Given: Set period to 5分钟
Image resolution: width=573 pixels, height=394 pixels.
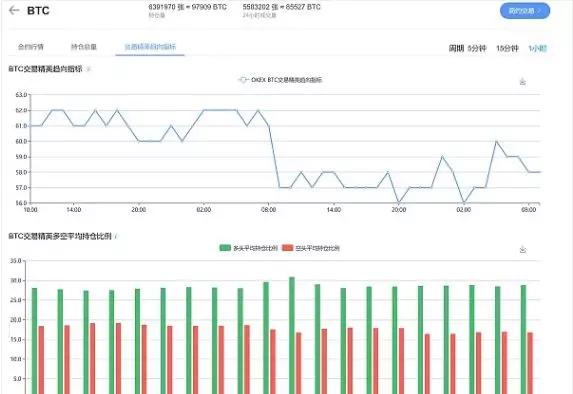Looking at the screenshot, I should [x=477, y=48].
